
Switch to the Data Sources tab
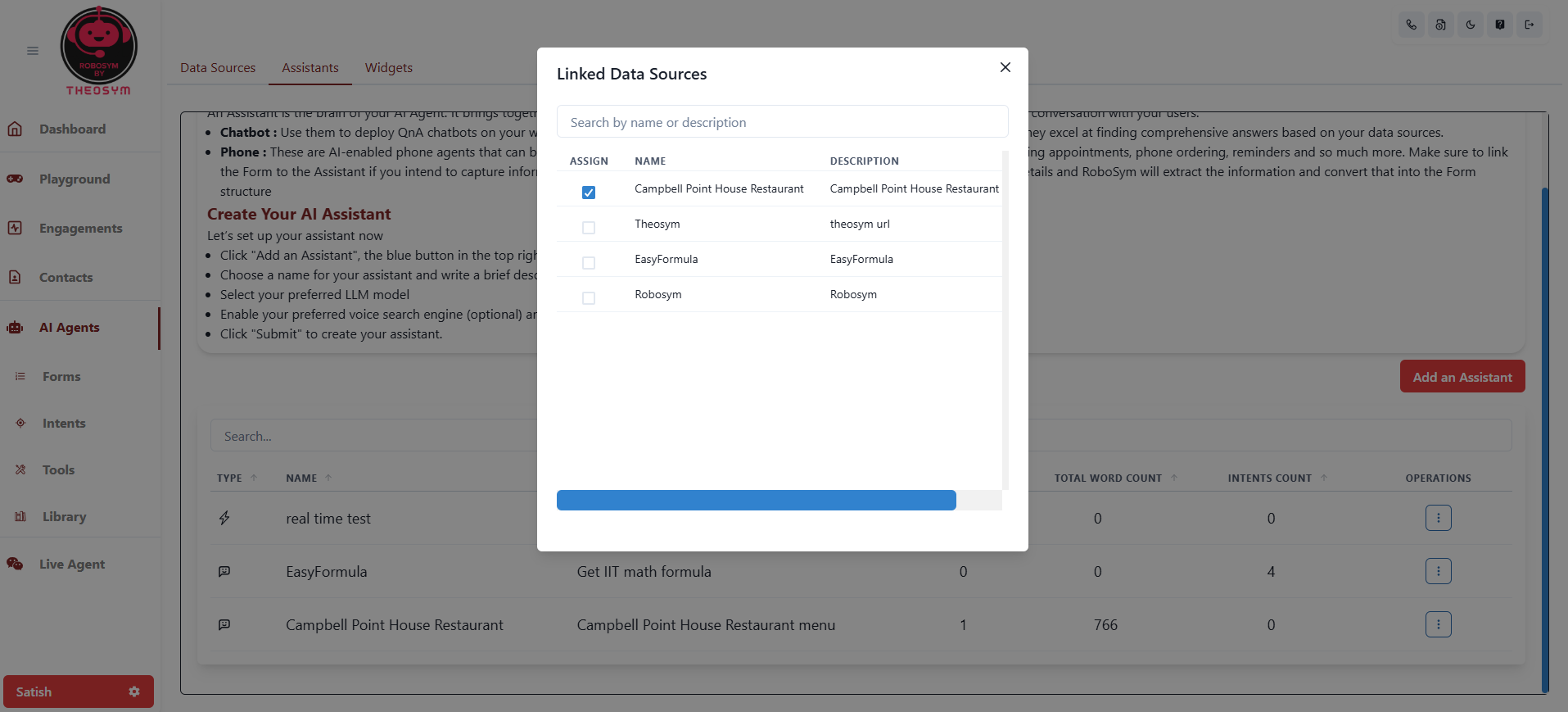coord(218,68)
